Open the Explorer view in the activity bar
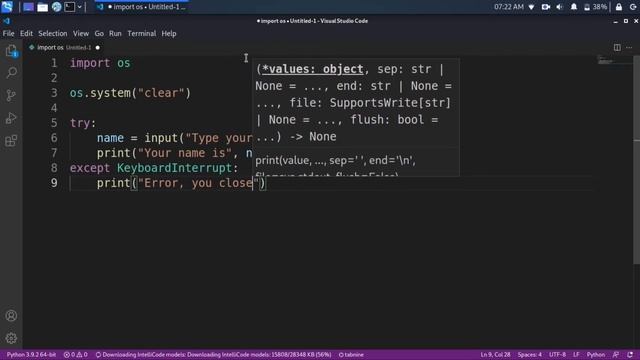Viewport: 640px width, 360px height. pyautogui.click(x=11, y=51)
